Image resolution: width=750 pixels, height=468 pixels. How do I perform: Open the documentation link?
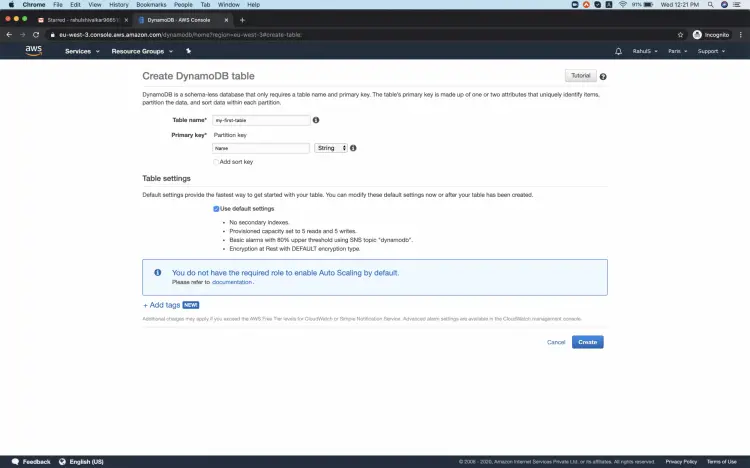[232, 282]
